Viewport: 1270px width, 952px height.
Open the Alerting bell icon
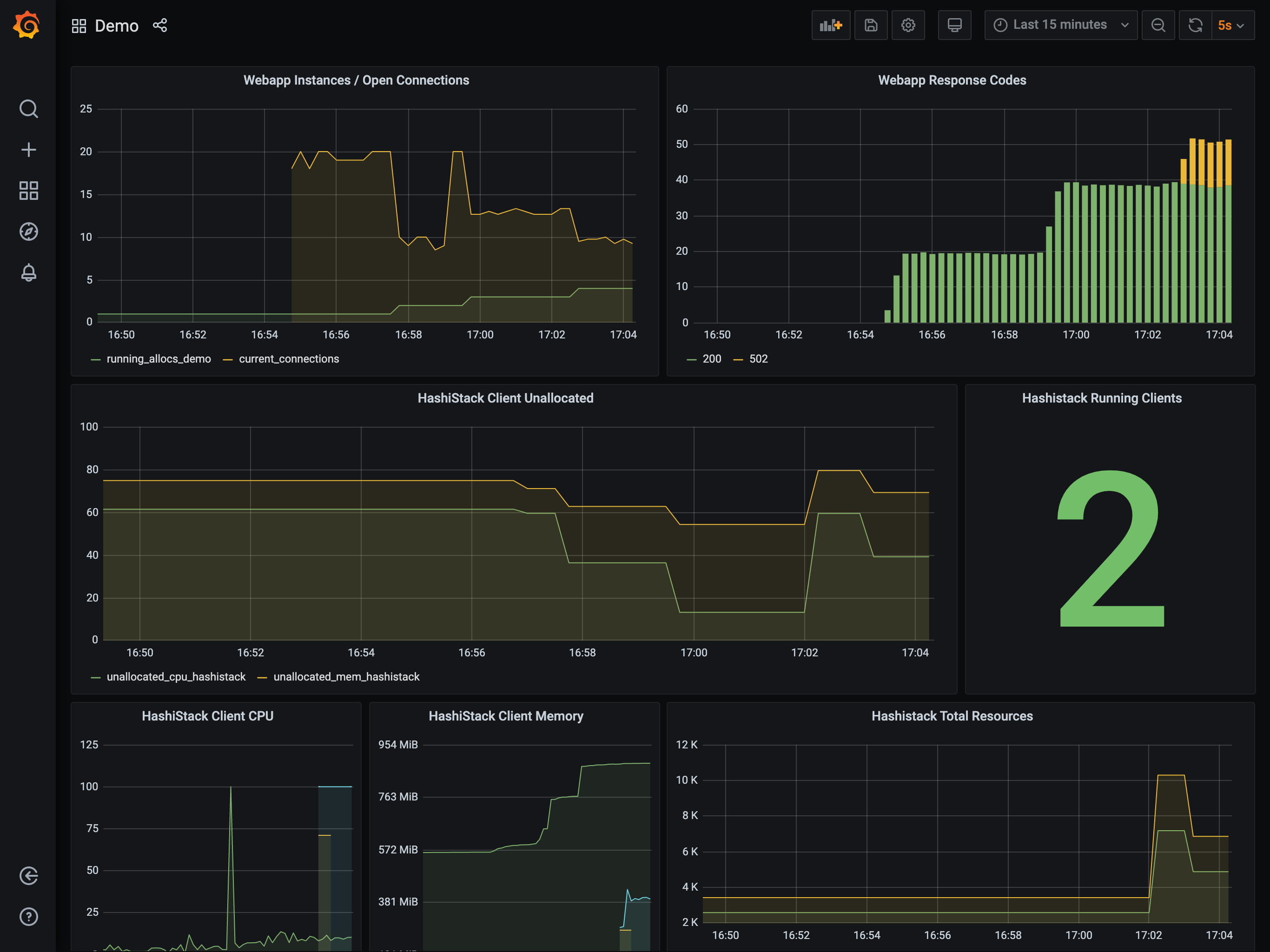pyautogui.click(x=28, y=272)
